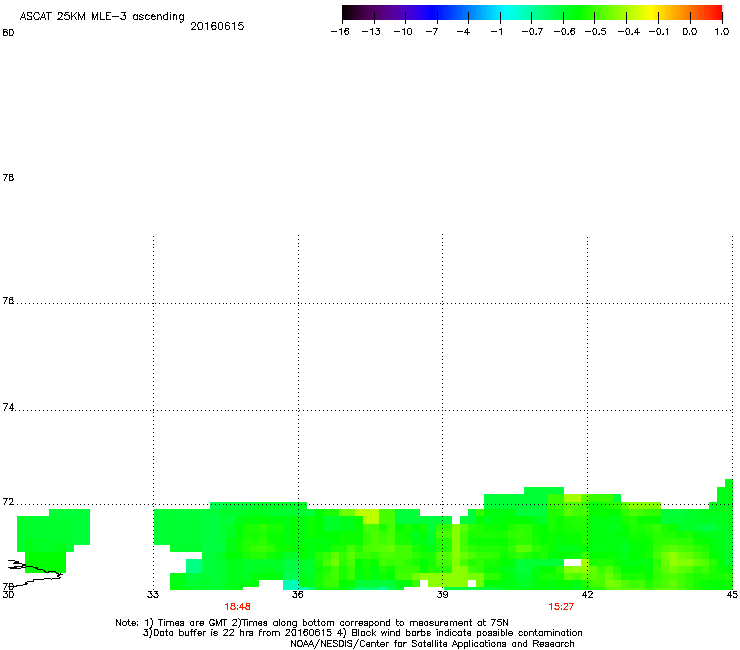
Task: Click latitude axis label 78
Action: (8, 177)
